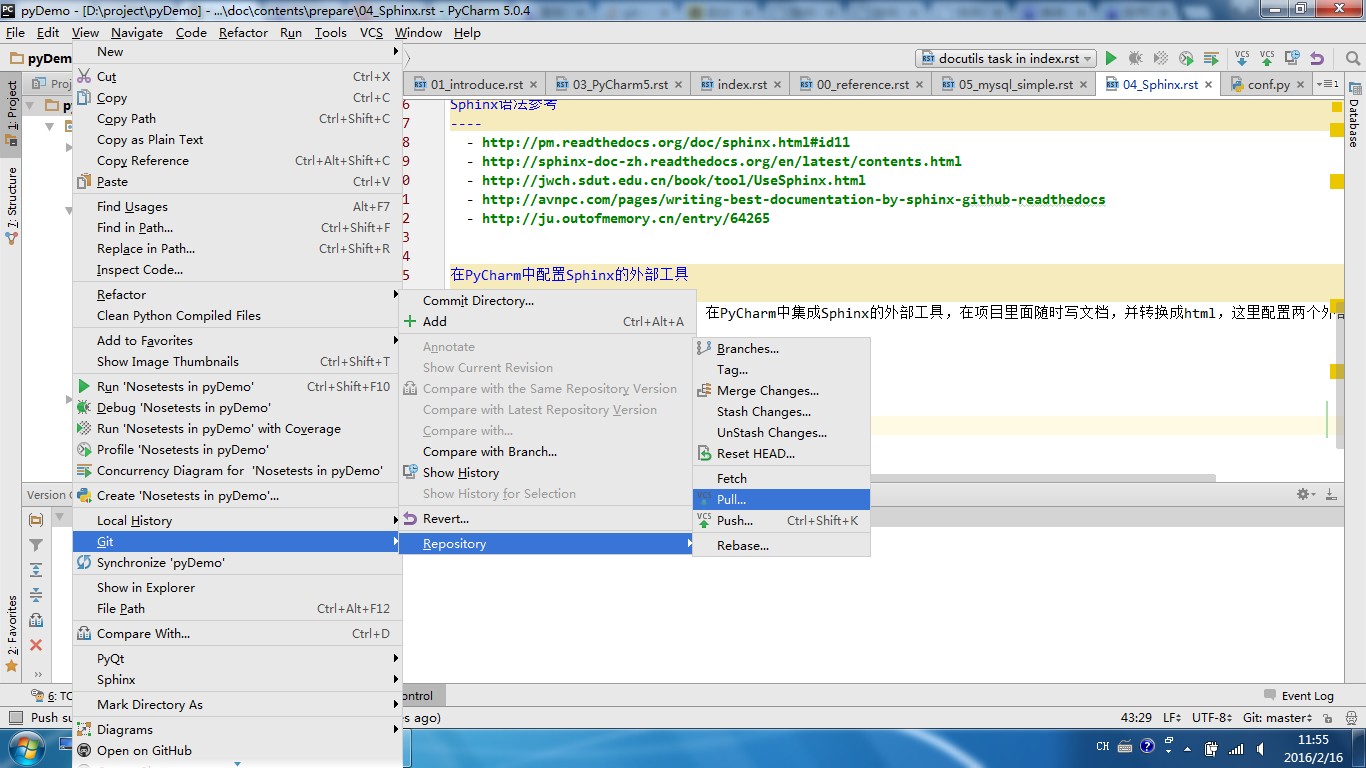Click the Profile run toolbar icon
Image resolution: width=1366 pixels, height=768 pixels.
(1186, 59)
